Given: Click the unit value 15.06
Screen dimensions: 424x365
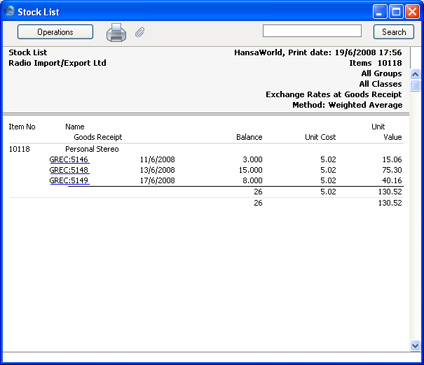Looking at the screenshot, I should point(392,159).
